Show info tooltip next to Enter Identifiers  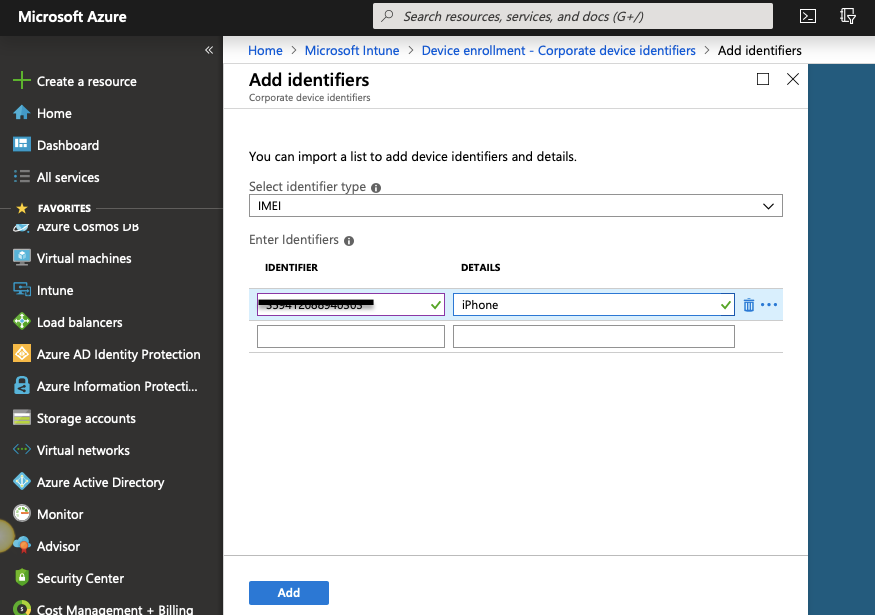pos(349,241)
